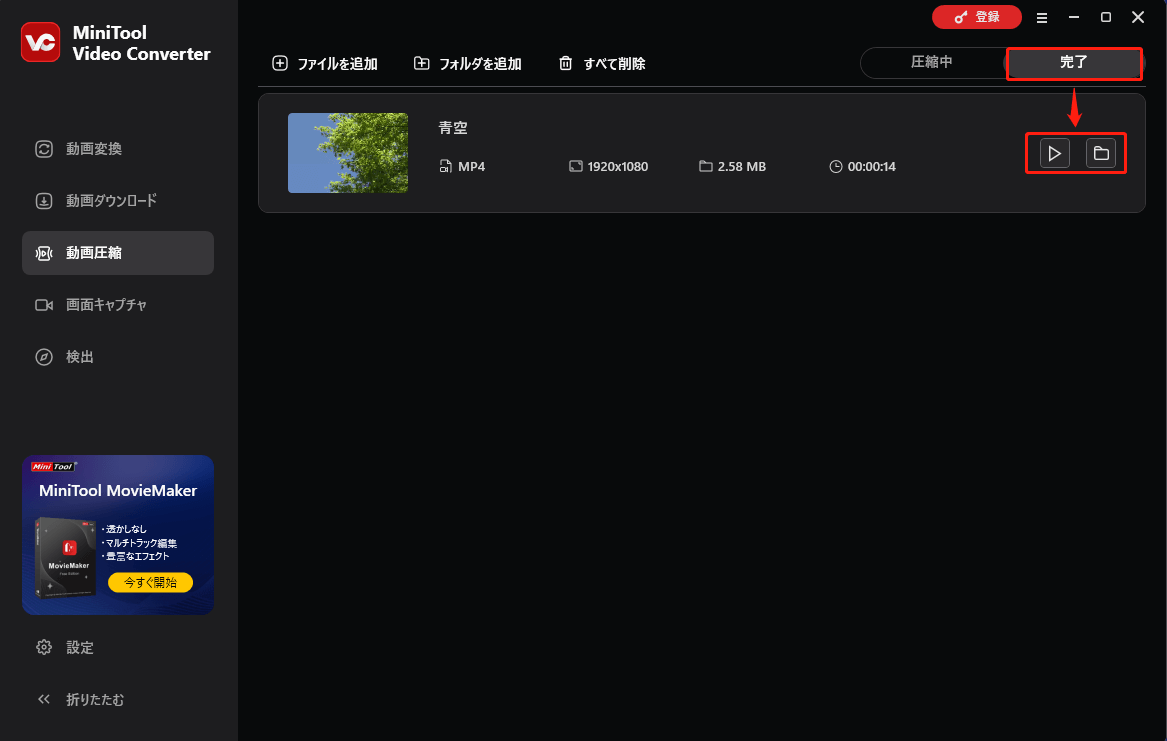Click the MP4 format label
This screenshot has height=741, width=1167.
[x=471, y=167]
